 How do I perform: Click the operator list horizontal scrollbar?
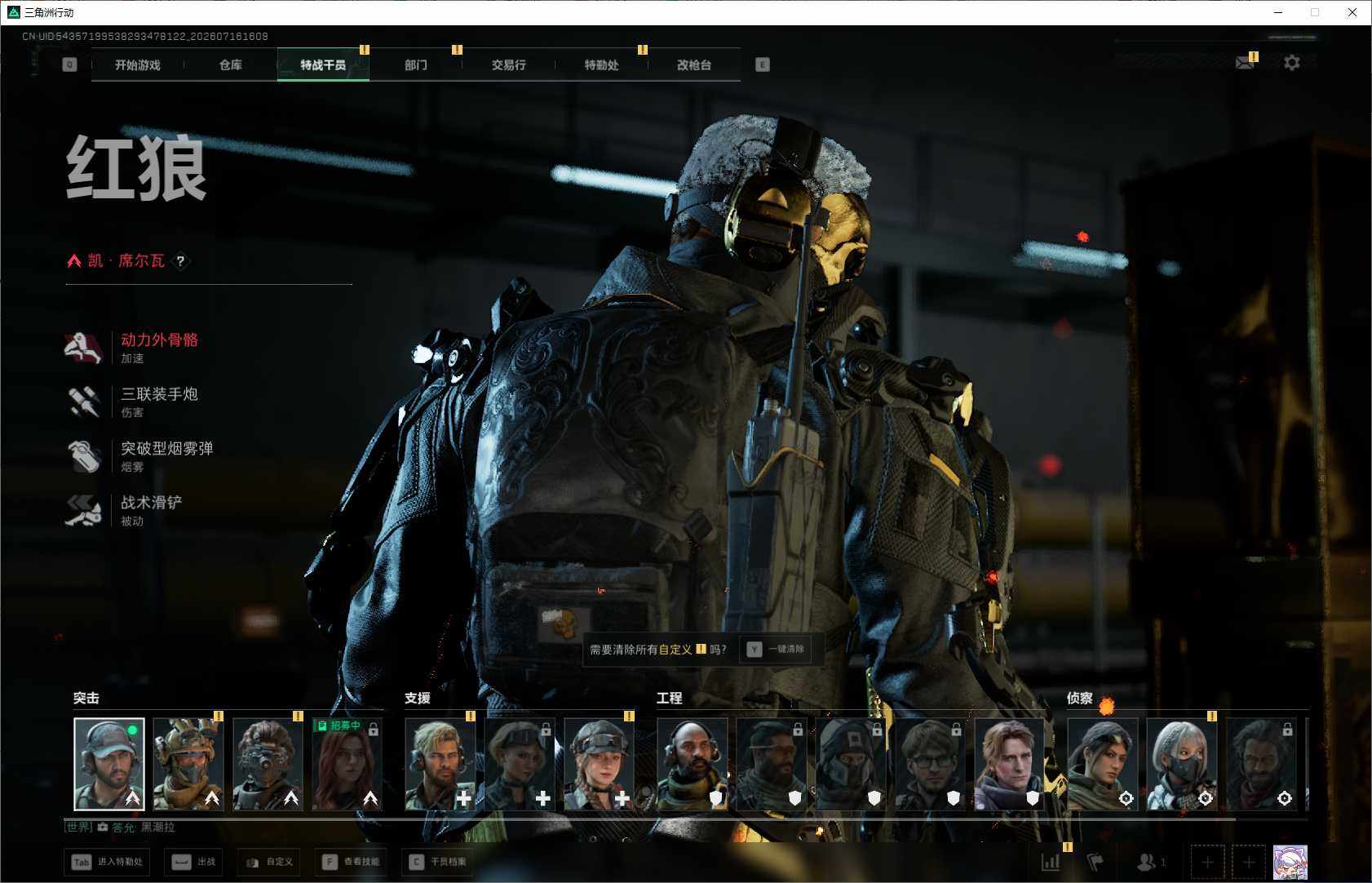tap(649, 818)
